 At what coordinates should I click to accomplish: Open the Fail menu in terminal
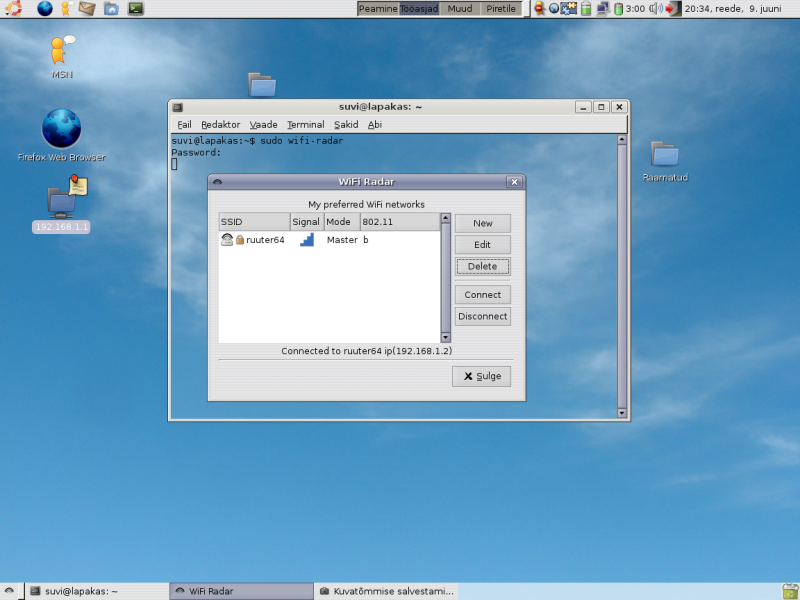tap(184, 124)
